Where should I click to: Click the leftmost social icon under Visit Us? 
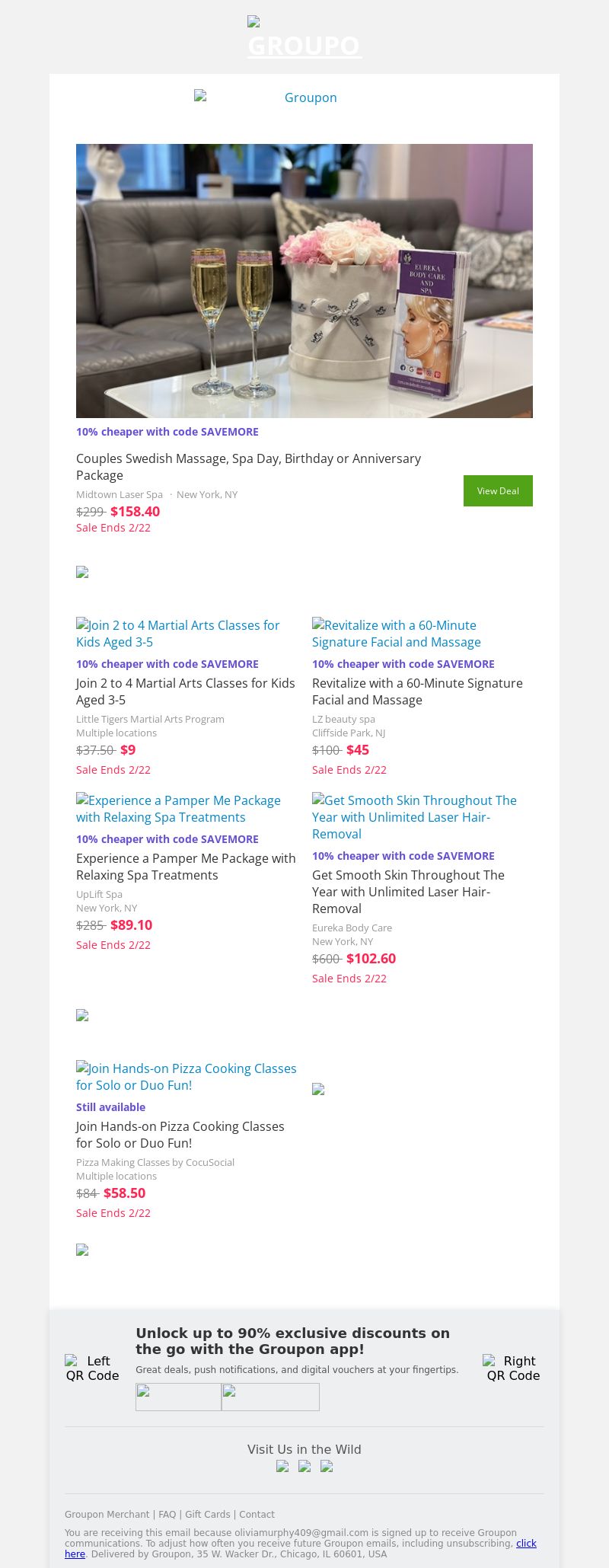point(282,1466)
